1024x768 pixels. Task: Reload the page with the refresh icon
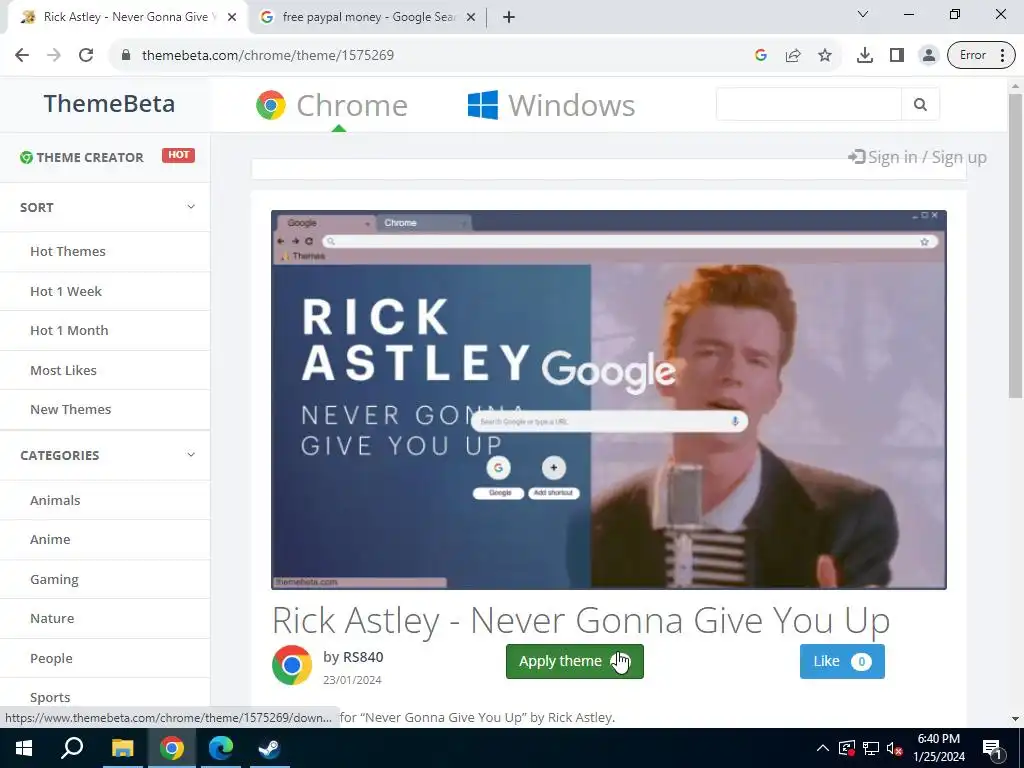[x=86, y=55]
